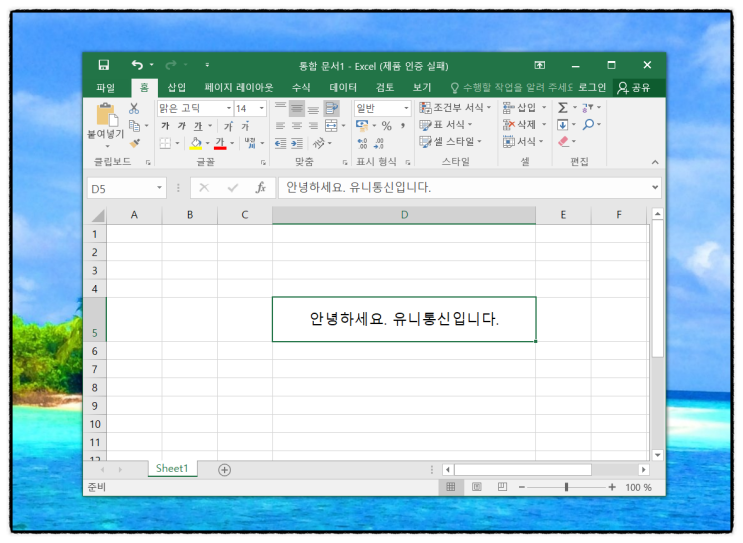Switch to the 데이터 tab
The width and height of the screenshot is (743, 543).
[x=343, y=88]
